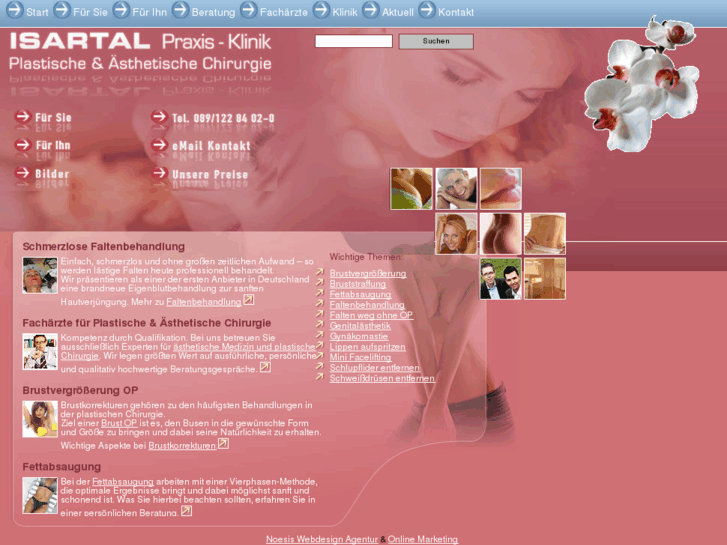Follow the Lippen aufspritzen link
The image size is (727, 545).
(367, 347)
